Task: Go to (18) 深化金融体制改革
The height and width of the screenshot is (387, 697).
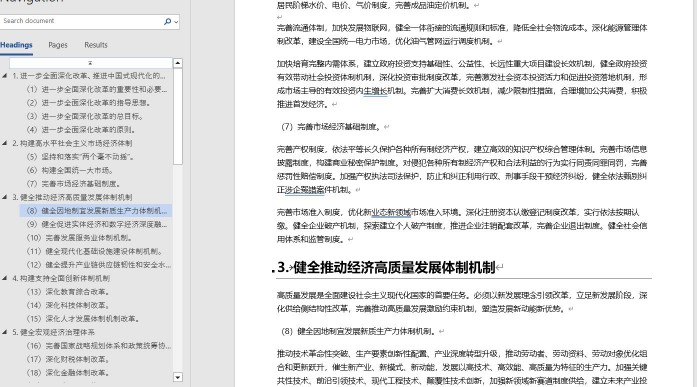Action: pos(68,372)
